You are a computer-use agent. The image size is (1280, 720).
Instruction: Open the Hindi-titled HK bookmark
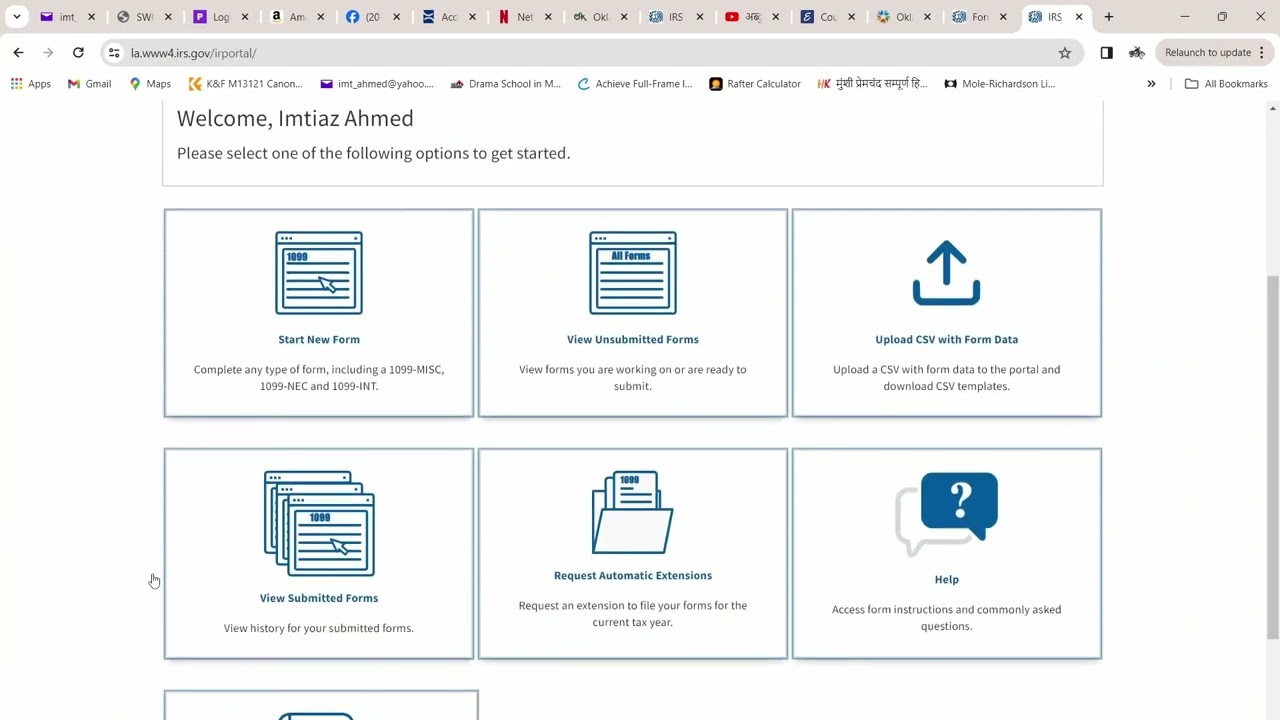tap(872, 84)
